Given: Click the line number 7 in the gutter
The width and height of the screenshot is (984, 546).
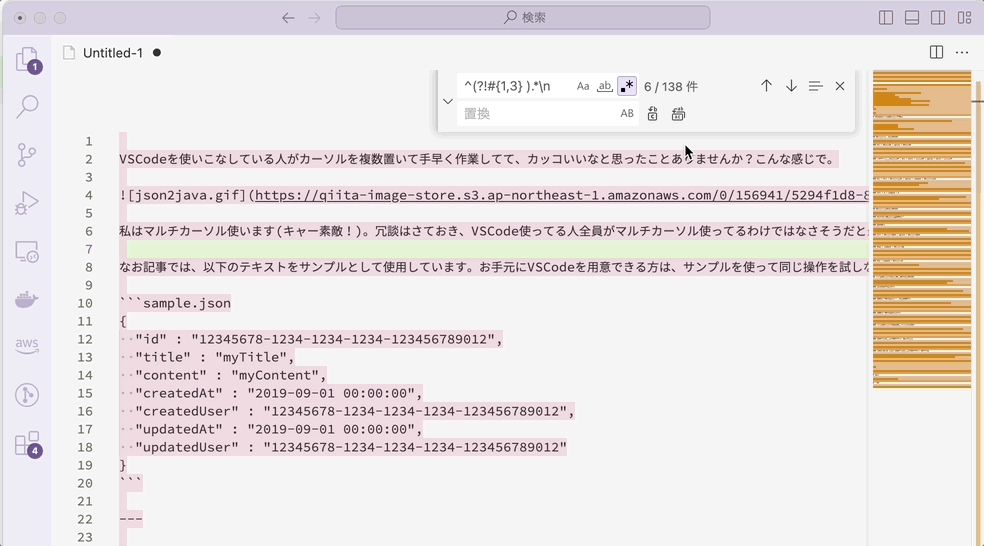Looking at the screenshot, I should click(88, 249).
